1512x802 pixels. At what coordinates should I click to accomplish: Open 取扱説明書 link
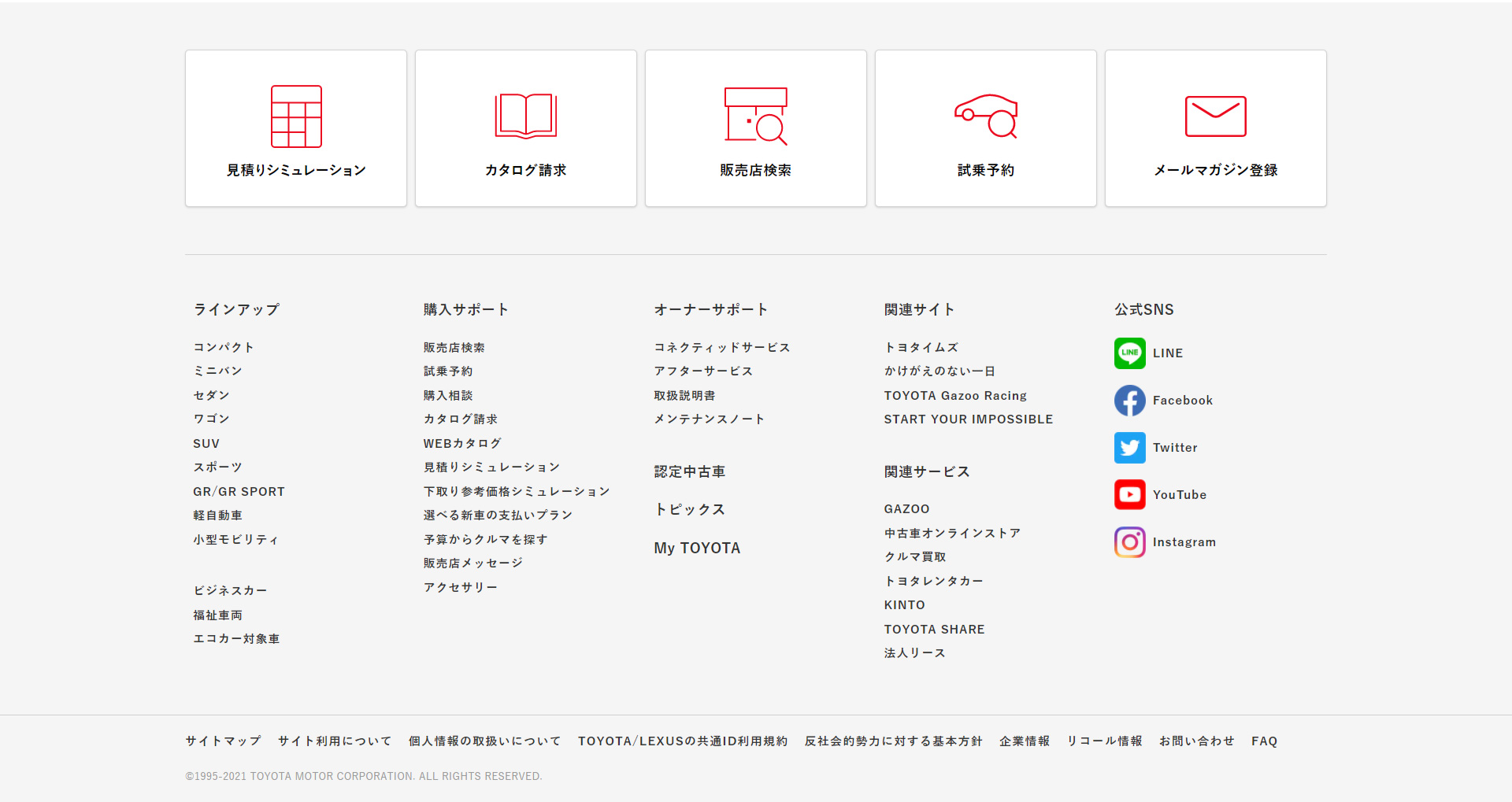(685, 395)
